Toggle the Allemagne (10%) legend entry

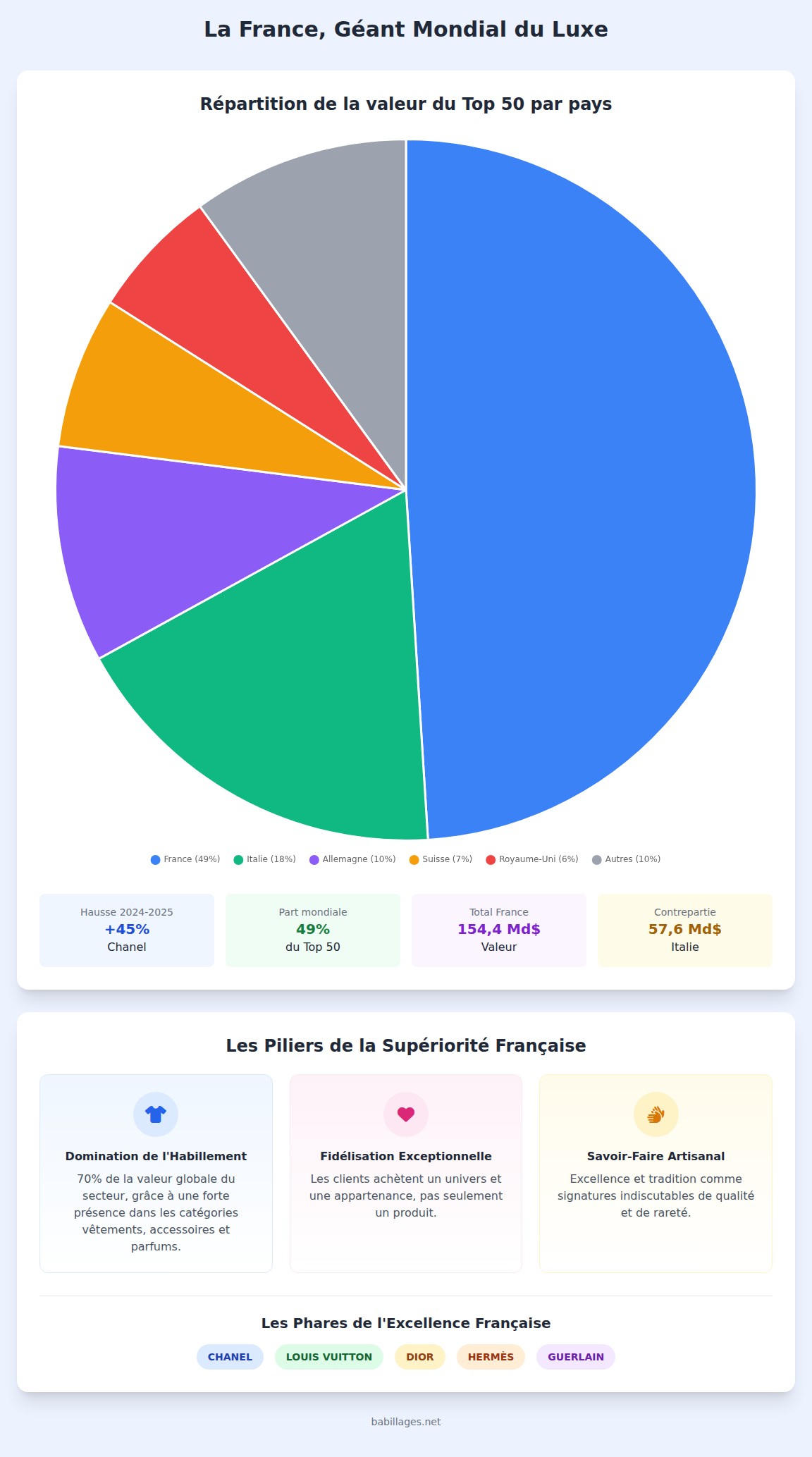[x=353, y=859]
